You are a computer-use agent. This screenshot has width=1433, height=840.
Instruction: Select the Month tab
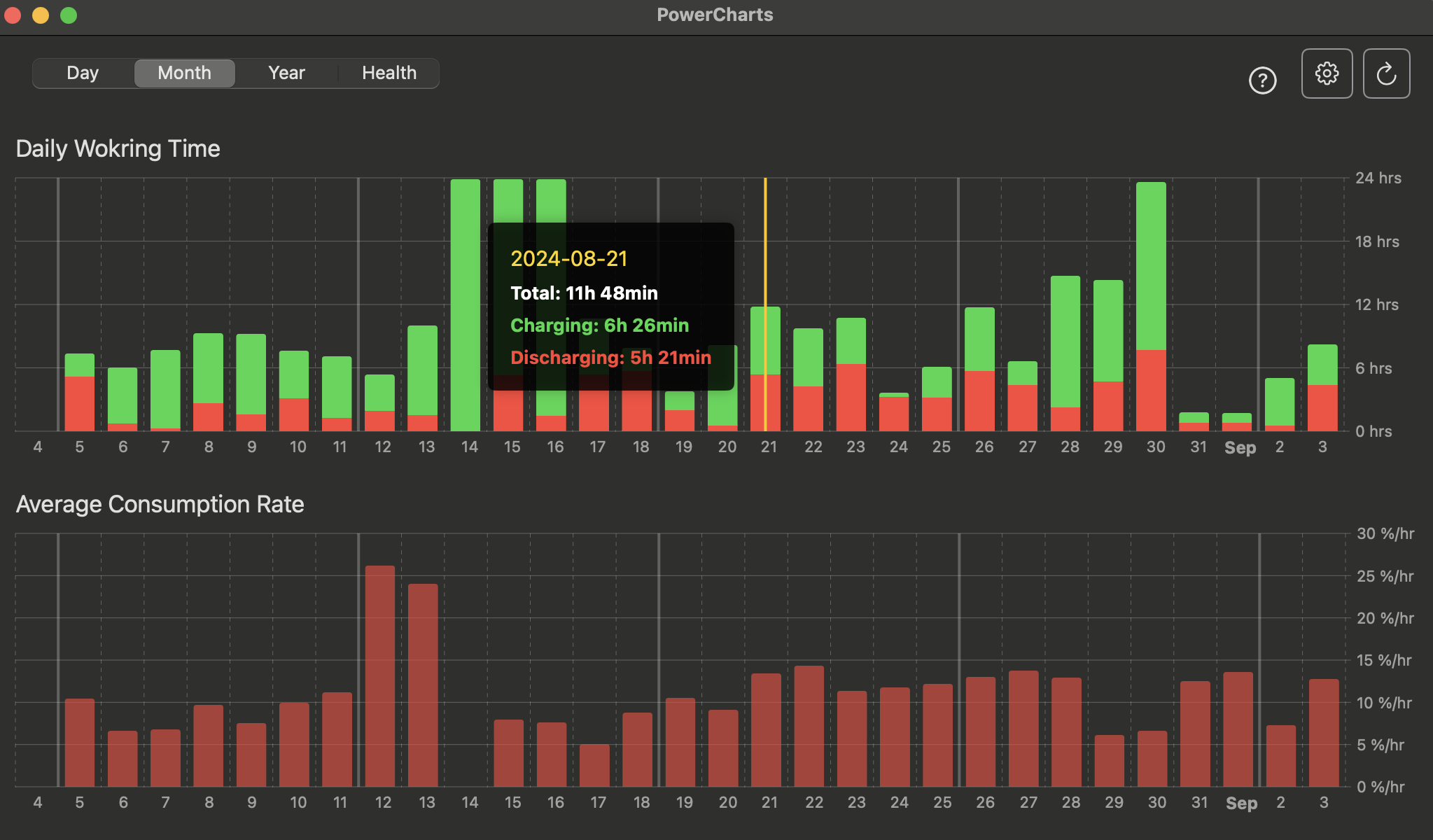(x=184, y=73)
